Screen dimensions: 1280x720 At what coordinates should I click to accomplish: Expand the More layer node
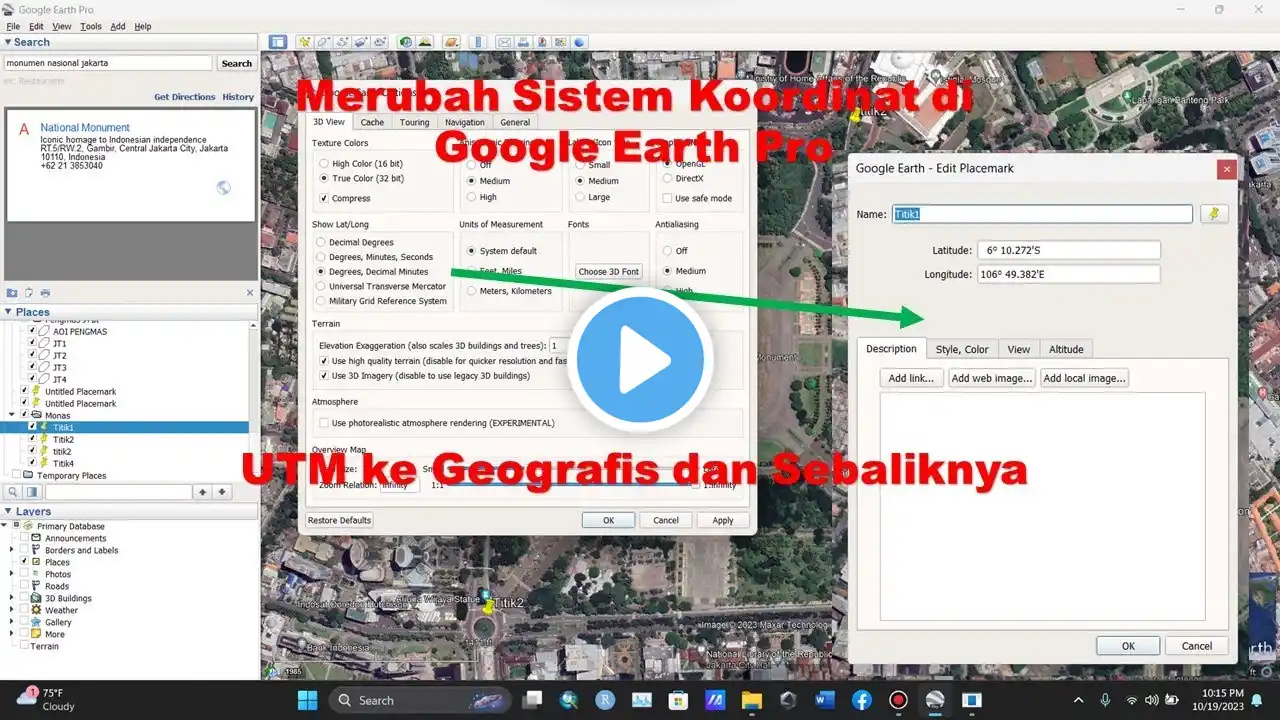(12, 634)
